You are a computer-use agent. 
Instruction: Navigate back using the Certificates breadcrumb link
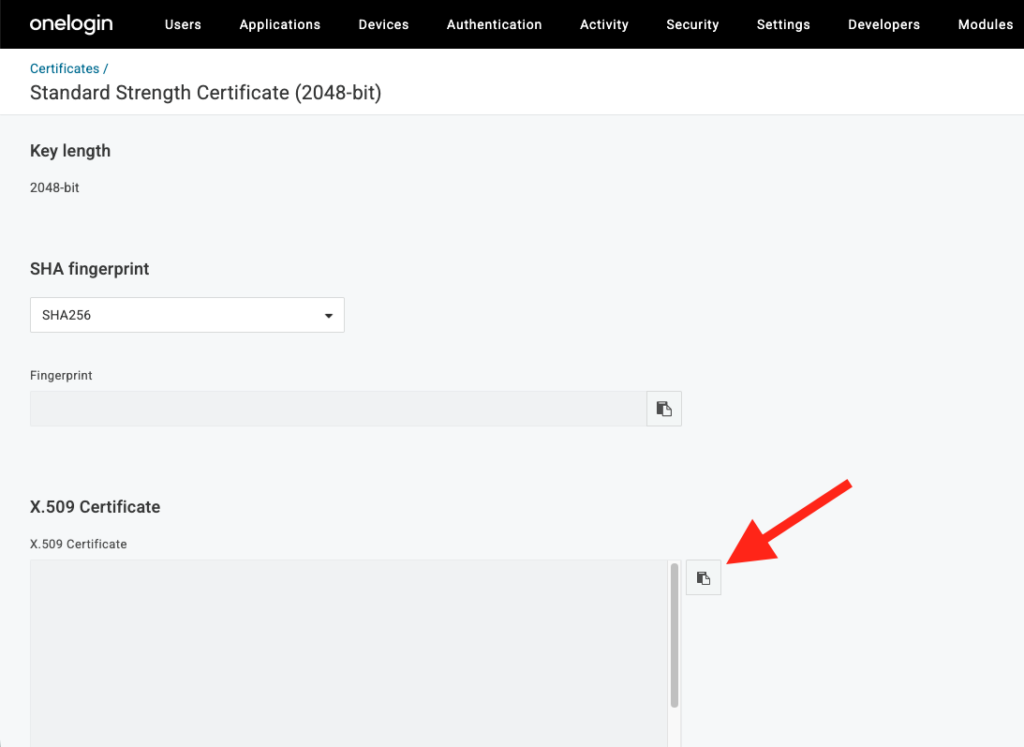point(63,68)
